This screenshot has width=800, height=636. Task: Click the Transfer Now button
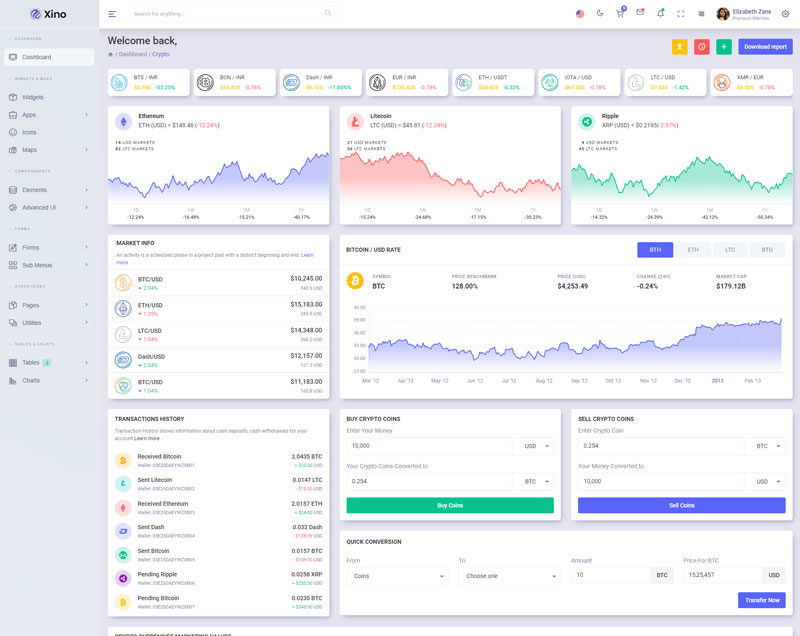[x=764, y=600]
